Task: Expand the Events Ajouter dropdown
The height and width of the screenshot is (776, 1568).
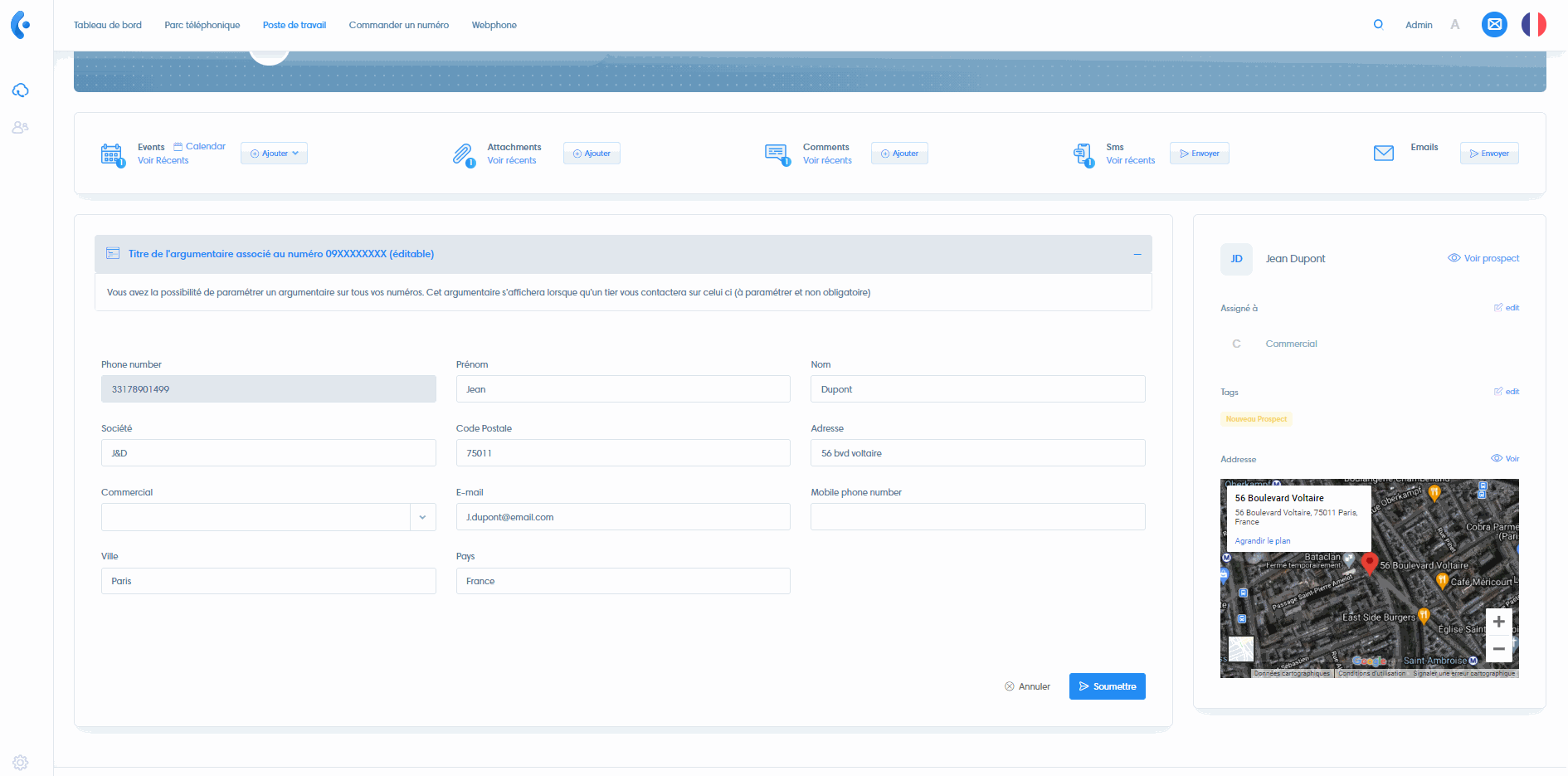Action: (x=274, y=154)
